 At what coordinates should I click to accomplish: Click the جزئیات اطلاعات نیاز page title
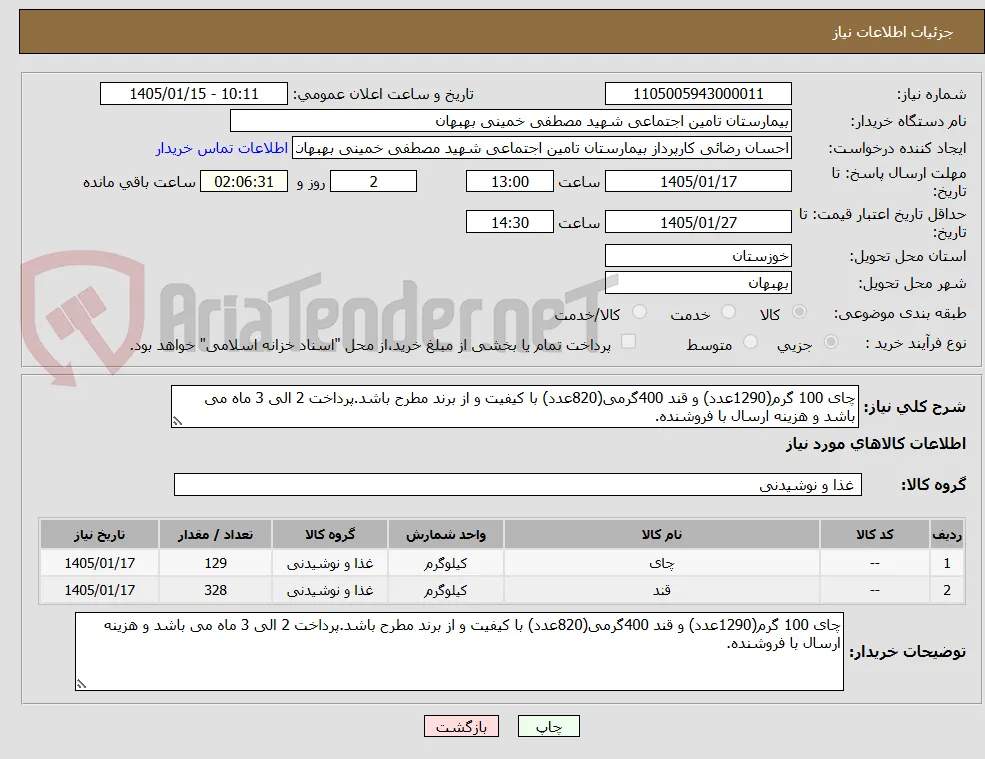pos(893,32)
